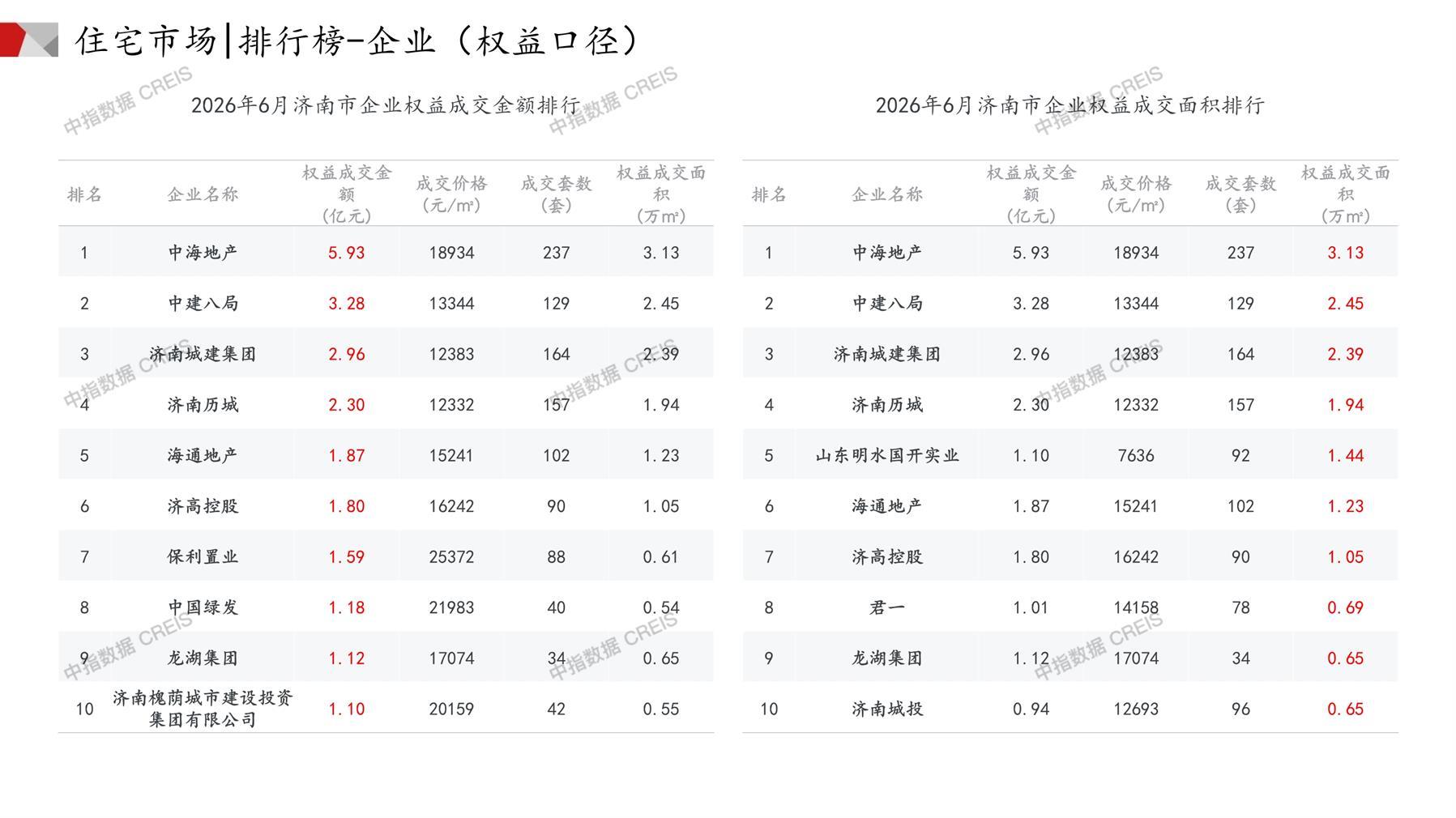Select price 20159
Screen dimensions: 1456x818
coord(451,709)
